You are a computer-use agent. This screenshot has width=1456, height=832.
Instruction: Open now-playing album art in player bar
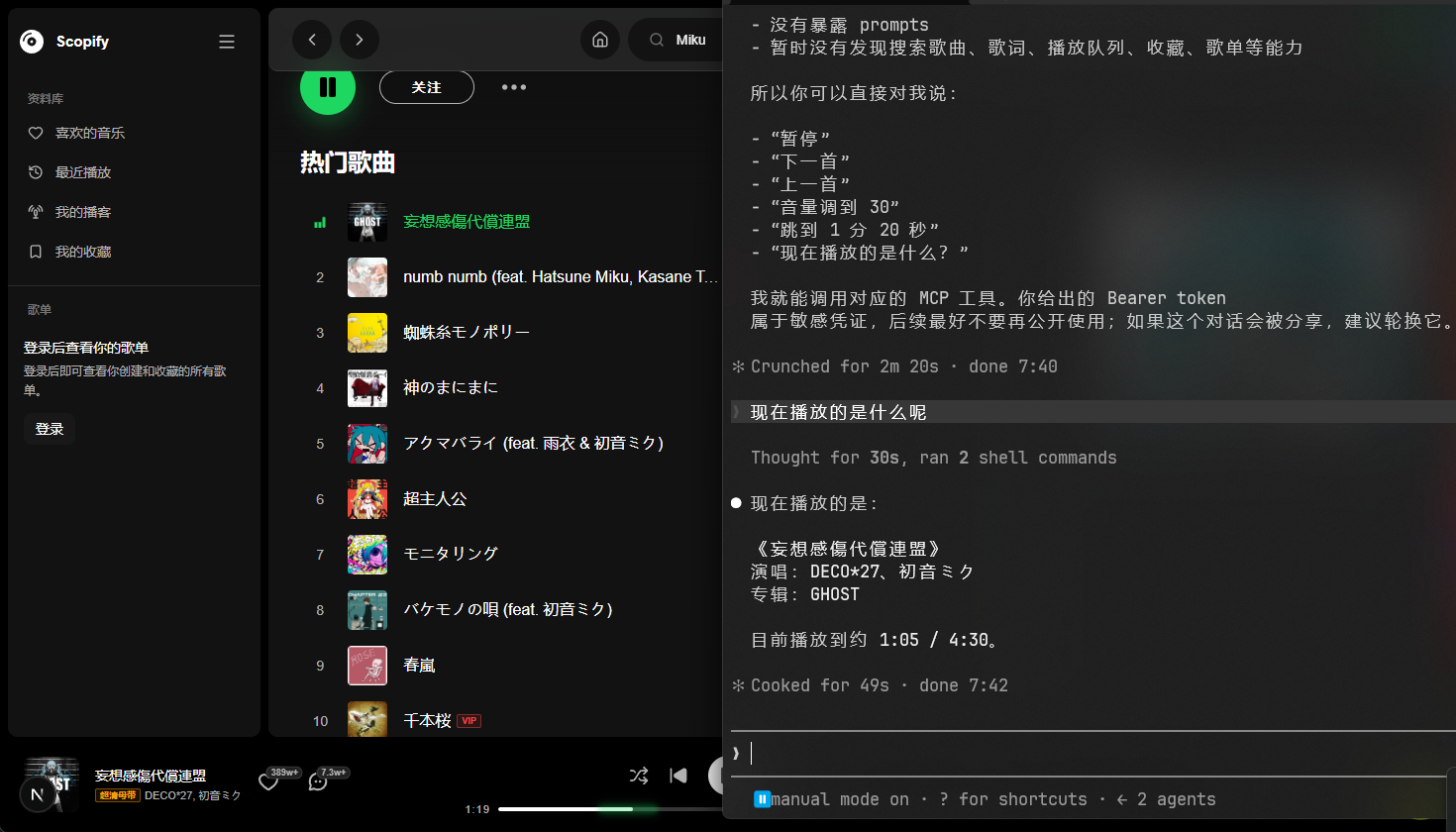pos(52,784)
